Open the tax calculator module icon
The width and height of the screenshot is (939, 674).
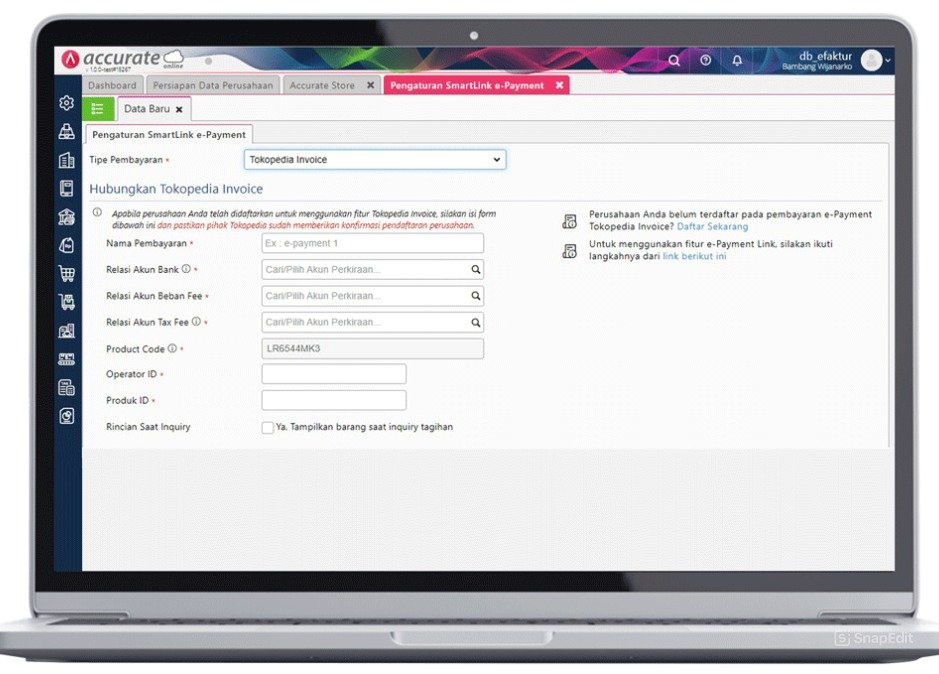(66, 387)
